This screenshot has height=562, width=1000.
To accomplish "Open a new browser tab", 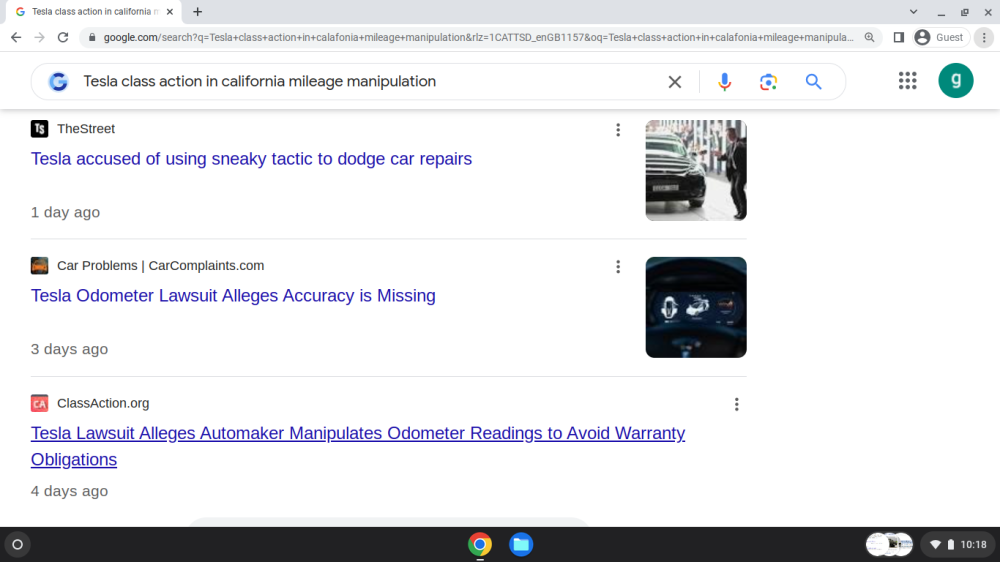I will tap(198, 11).
